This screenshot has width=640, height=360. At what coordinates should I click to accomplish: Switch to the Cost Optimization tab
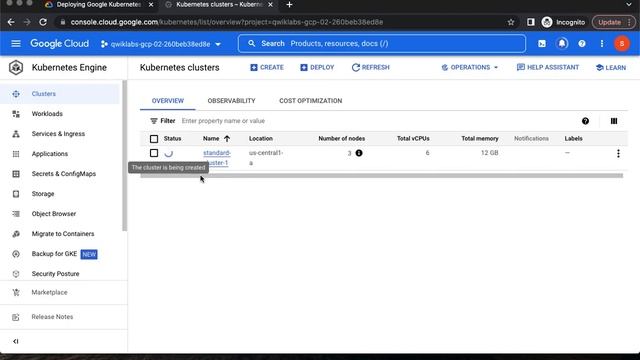311,101
